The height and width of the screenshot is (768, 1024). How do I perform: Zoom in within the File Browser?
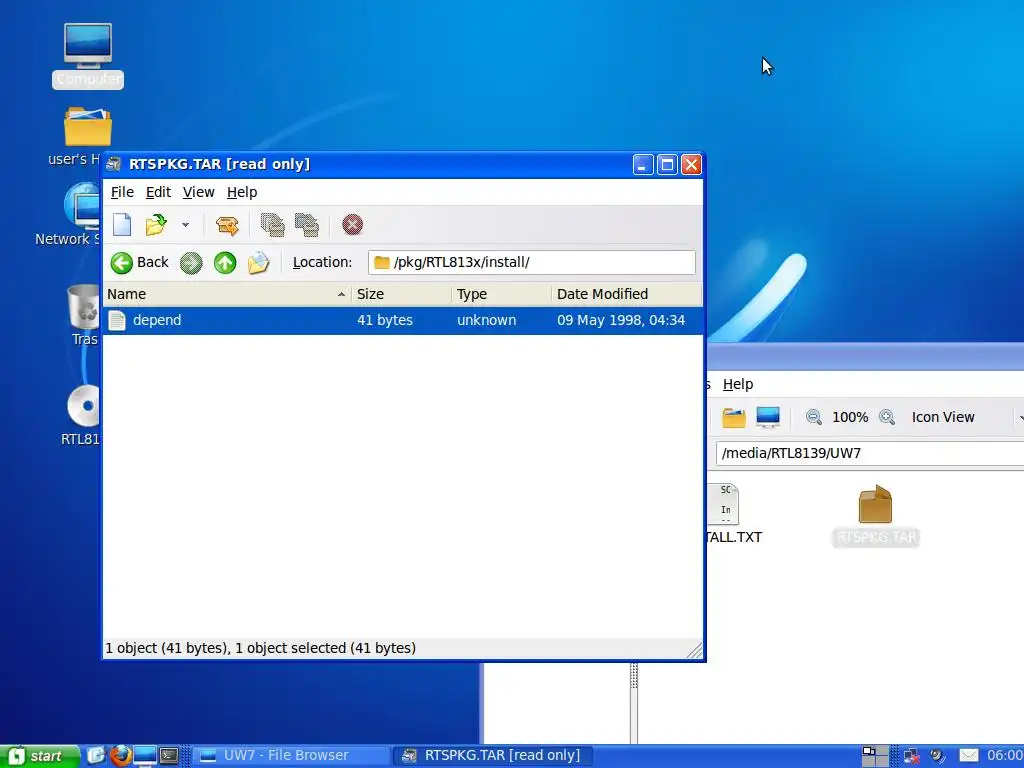[x=887, y=417]
